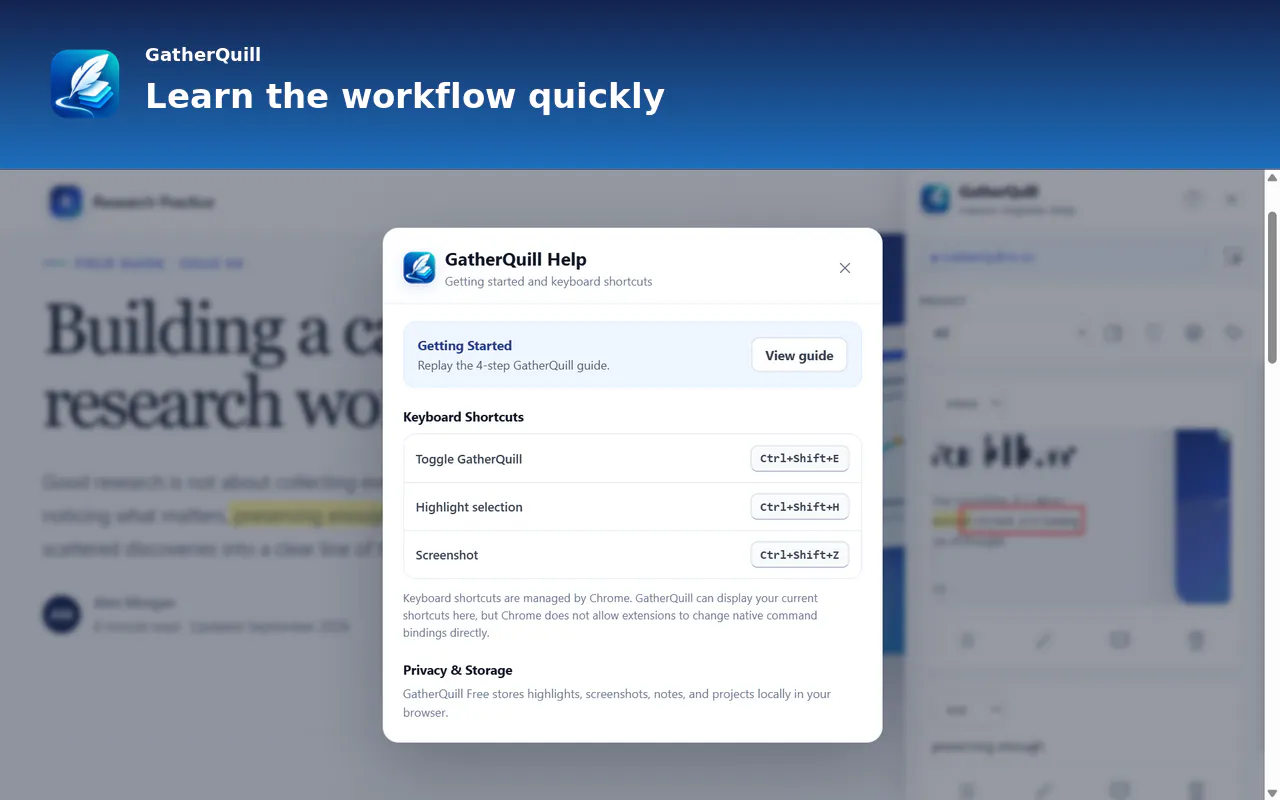Click the page scrollbar thumb
The height and width of the screenshot is (800, 1280).
(x=1272, y=287)
